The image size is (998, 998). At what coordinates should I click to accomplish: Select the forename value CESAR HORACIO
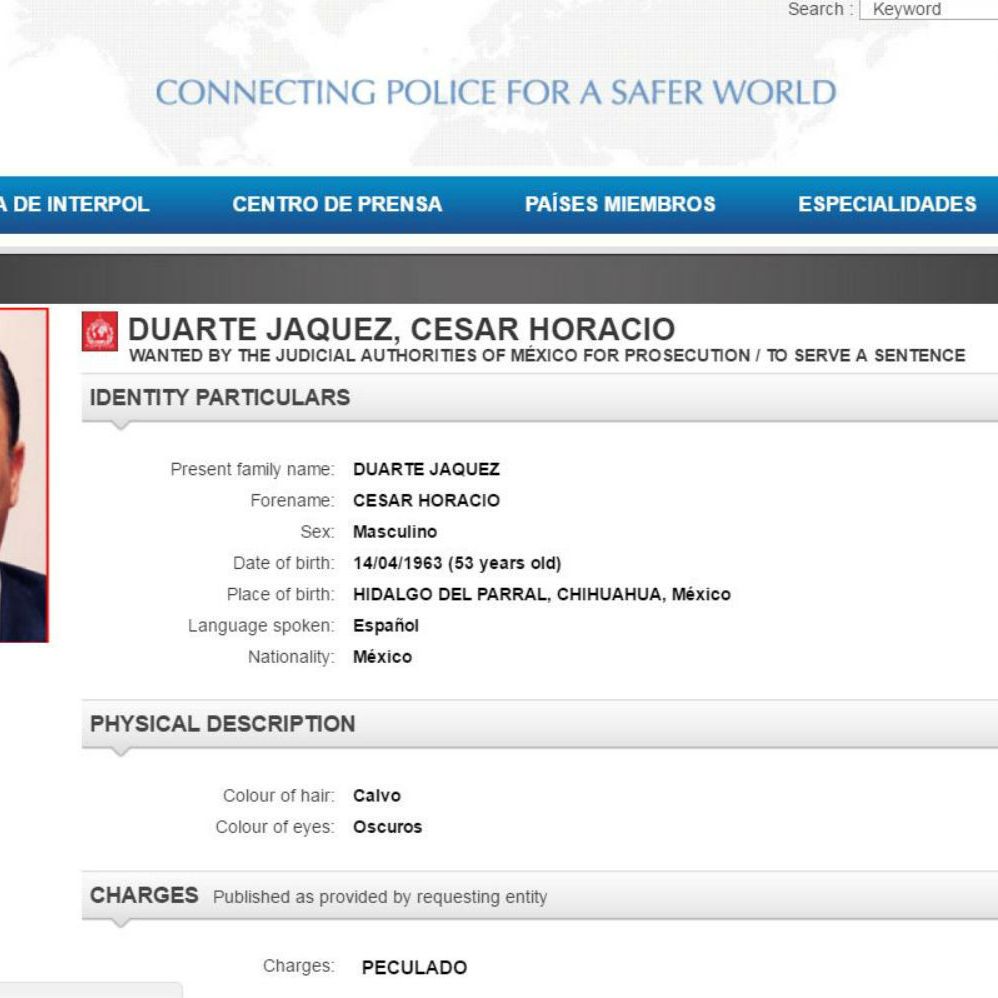pyautogui.click(x=426, y=501)
